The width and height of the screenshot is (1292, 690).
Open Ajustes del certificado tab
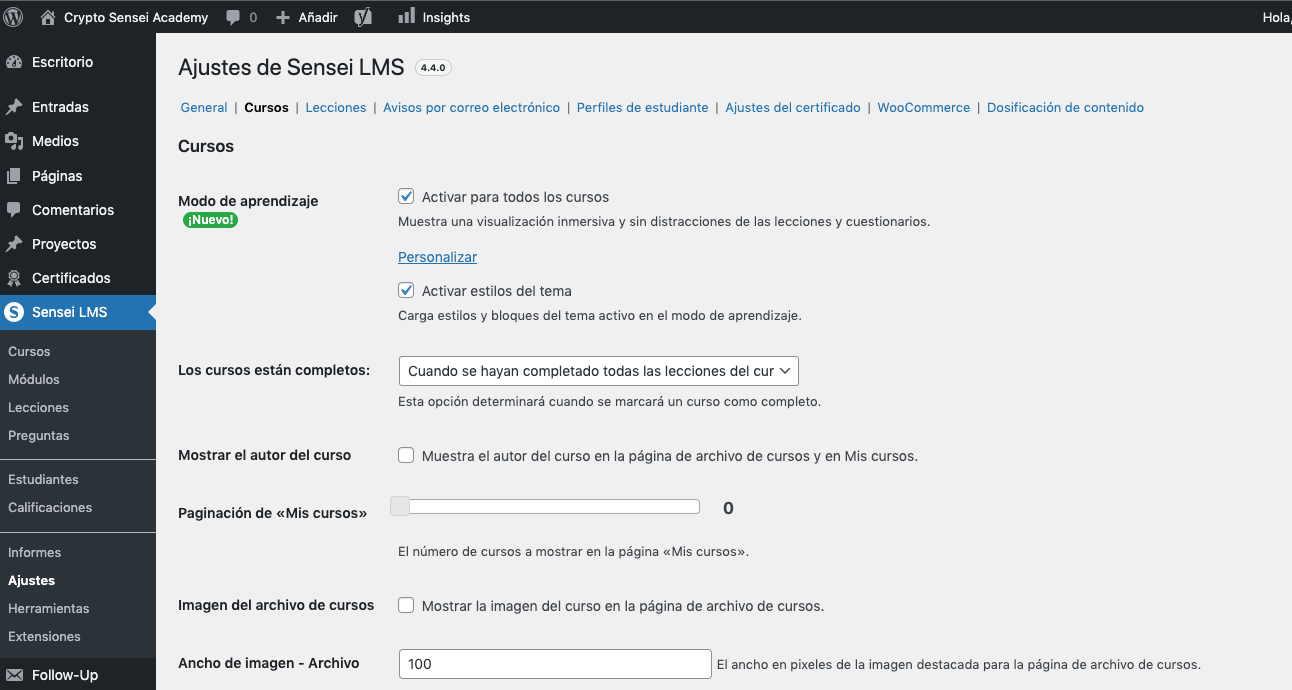793,107
